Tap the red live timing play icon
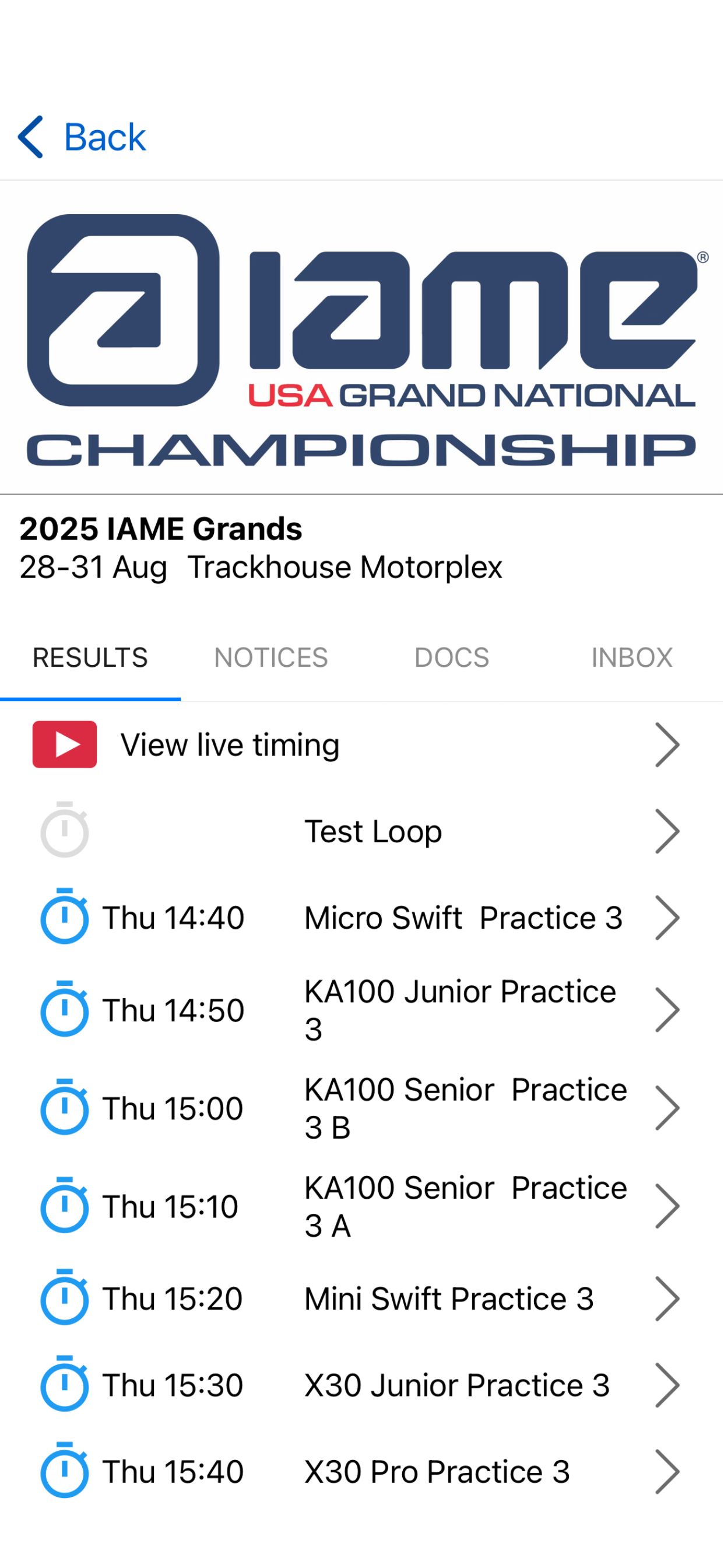Image resolution: width=724 pixels, height=1568 pixels. pos(65,744)
